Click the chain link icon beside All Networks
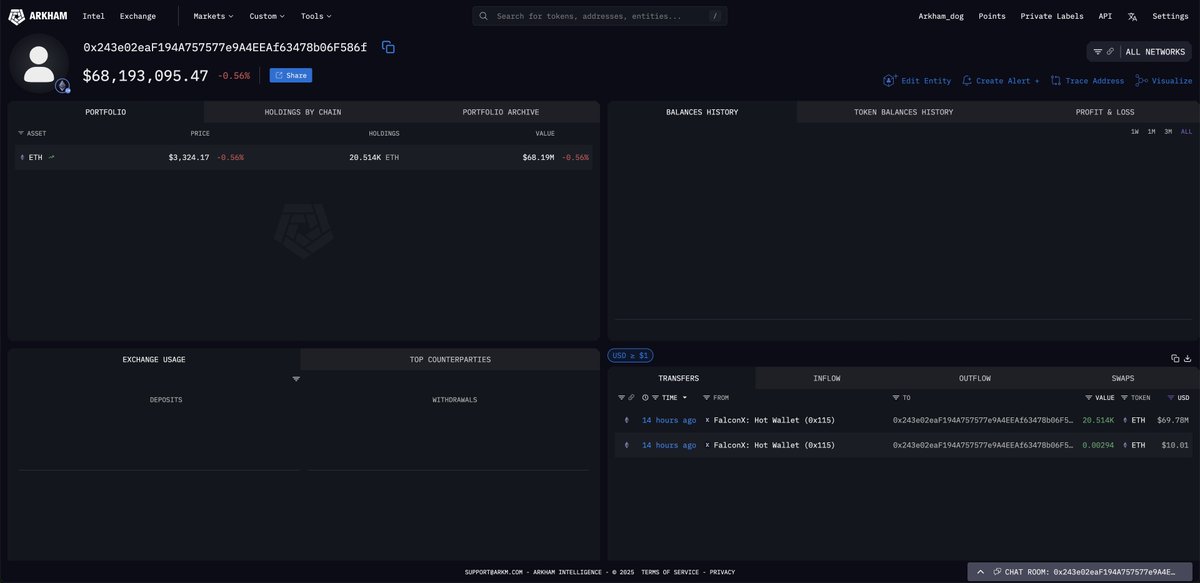The image size is (1200, 583). 1110,51
